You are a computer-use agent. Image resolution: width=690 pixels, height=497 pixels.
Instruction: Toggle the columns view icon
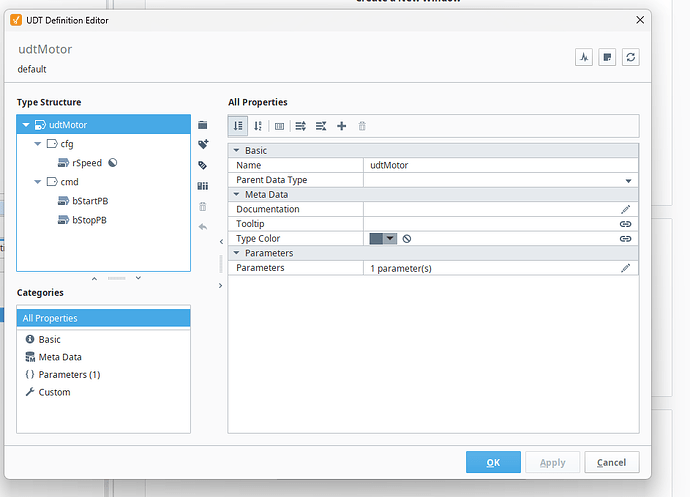point(279,126)
